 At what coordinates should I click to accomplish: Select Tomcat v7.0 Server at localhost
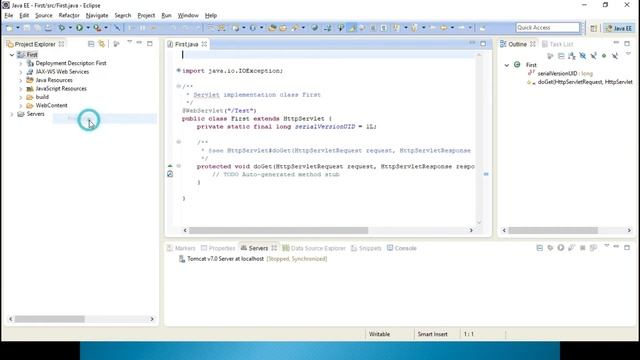[x=253, y=259]
